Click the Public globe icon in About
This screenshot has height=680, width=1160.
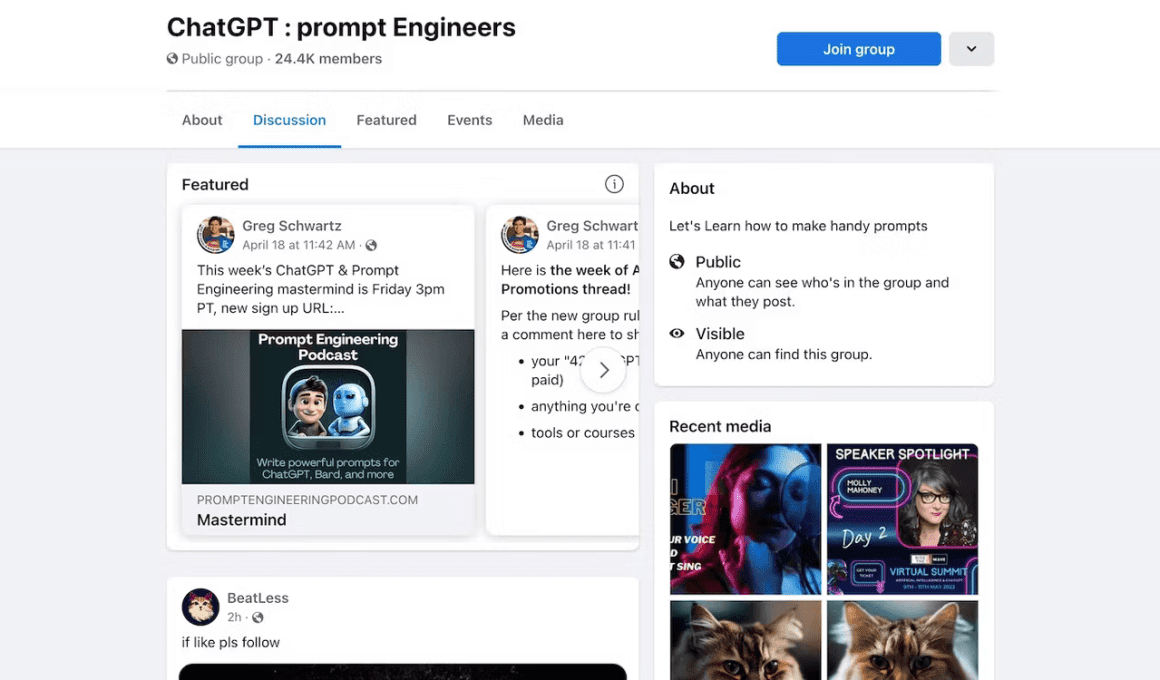click(x=677, y=261)
